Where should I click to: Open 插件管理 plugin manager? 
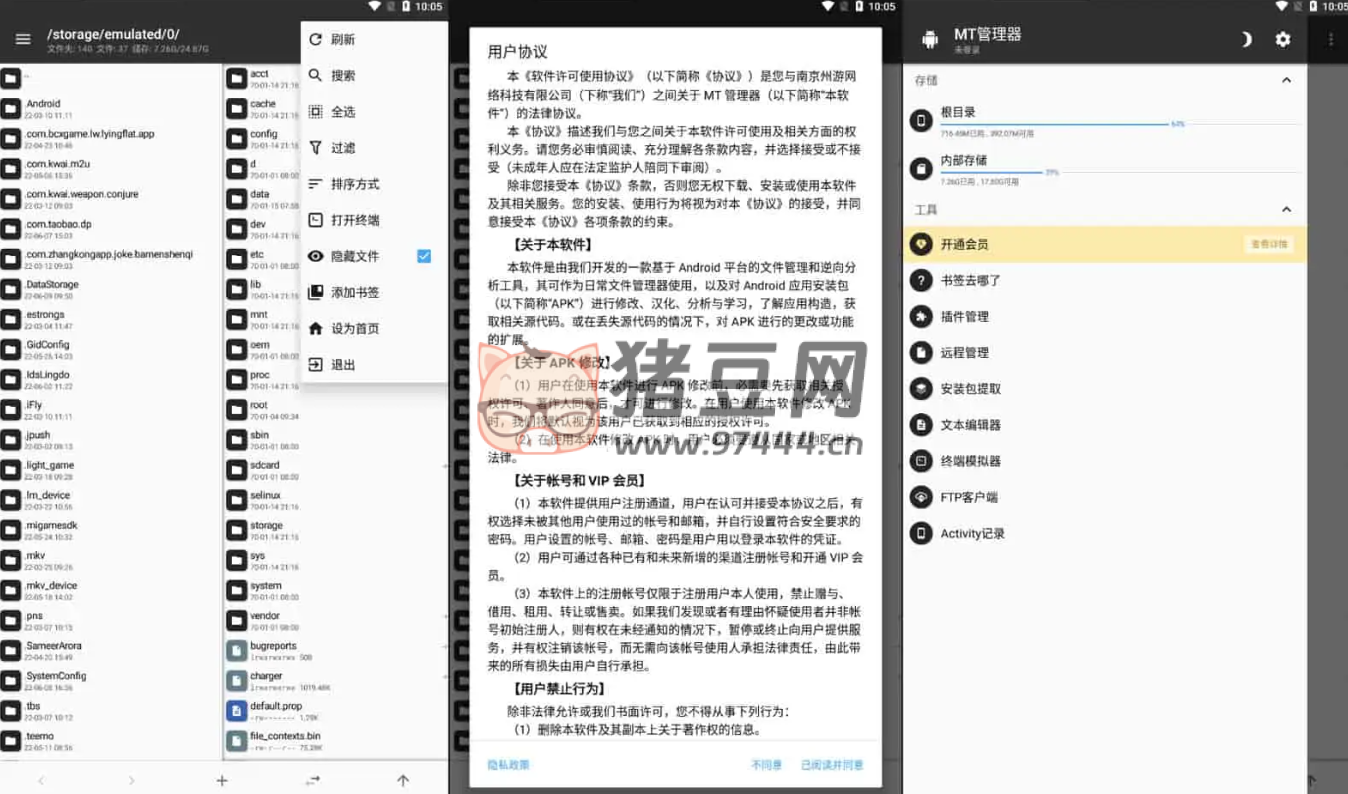click(x=964, y=317)
